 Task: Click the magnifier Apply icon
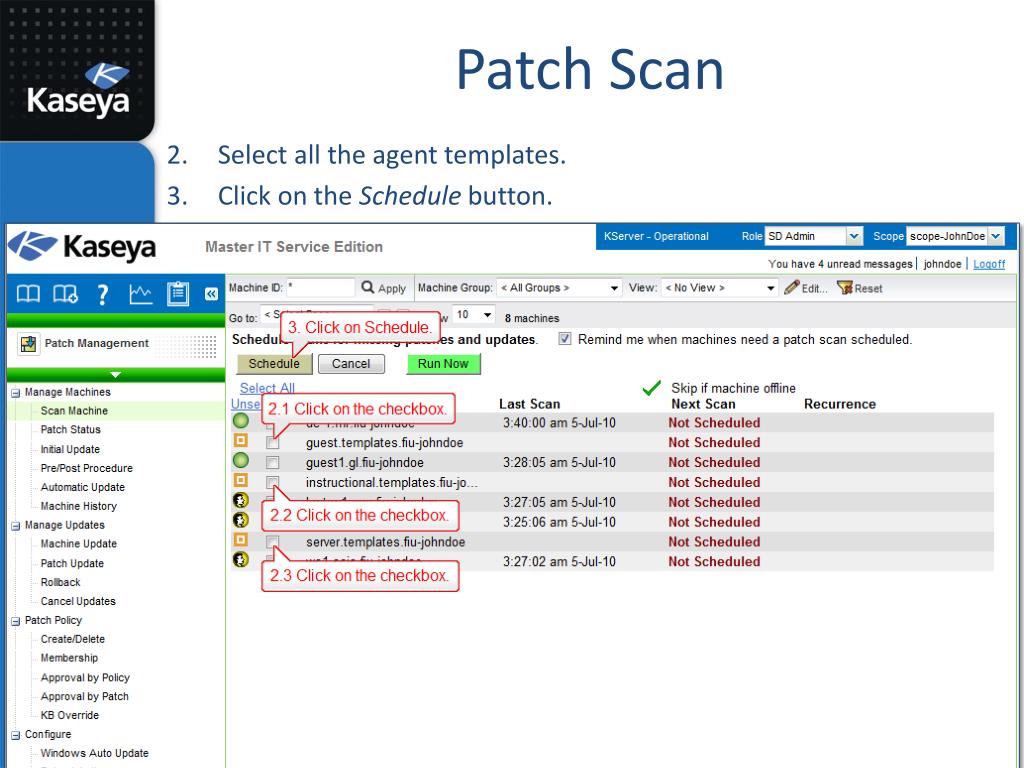coord(383,287)
